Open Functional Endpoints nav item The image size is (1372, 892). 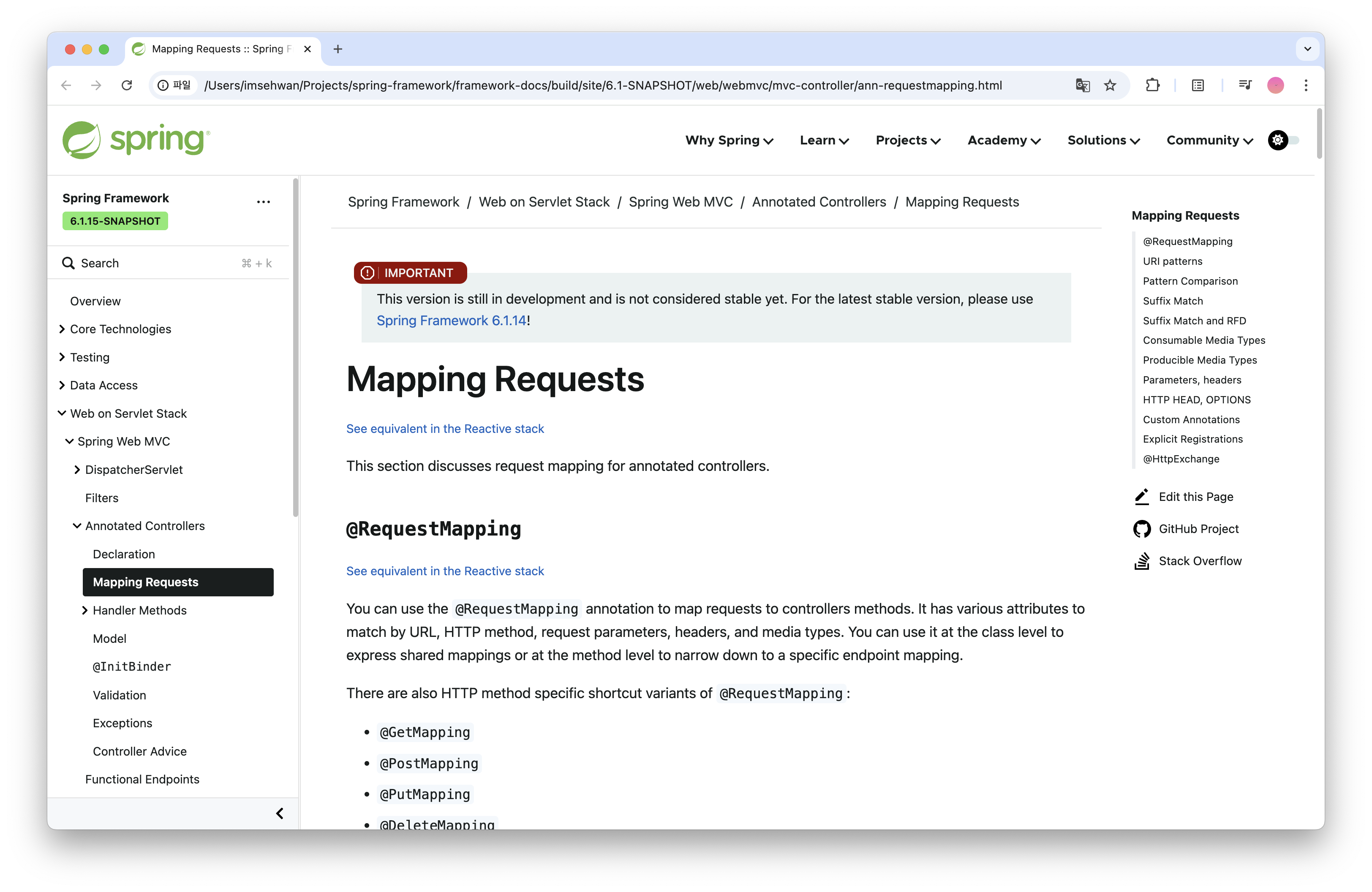tap(142, 779)
